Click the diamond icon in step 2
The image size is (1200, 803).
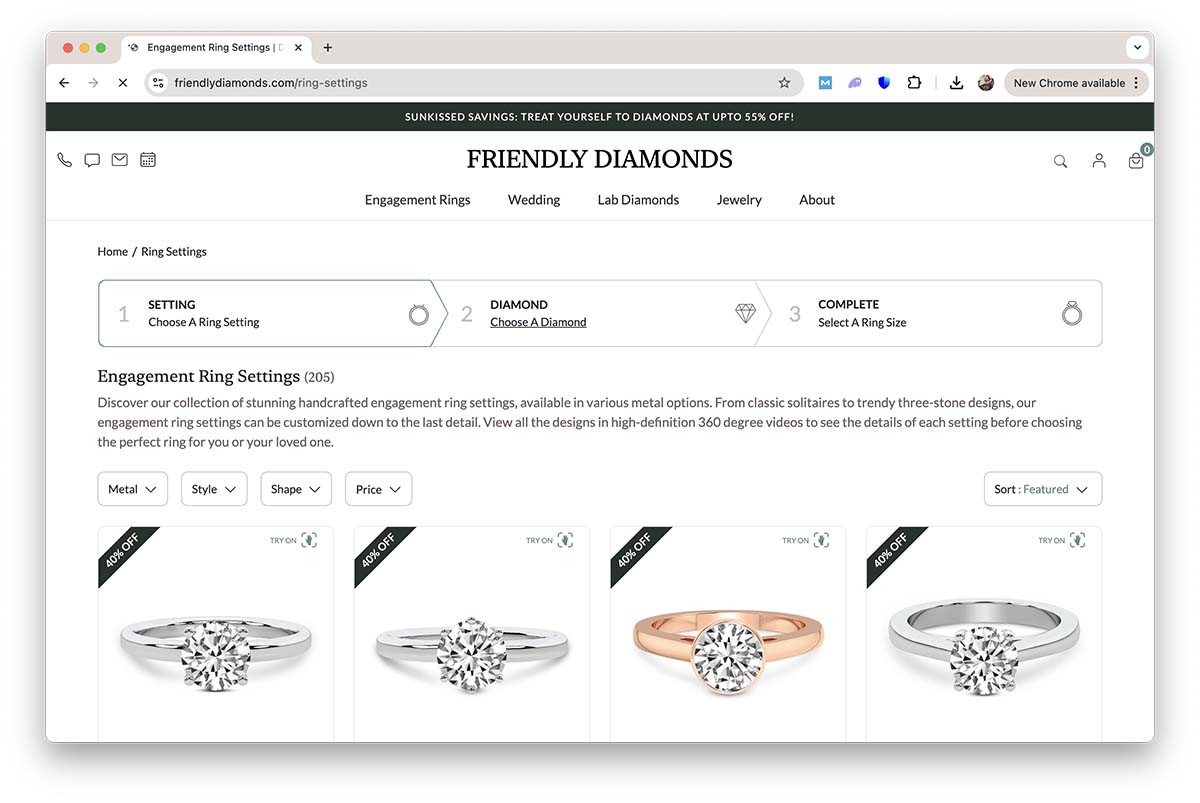point(746,313)
